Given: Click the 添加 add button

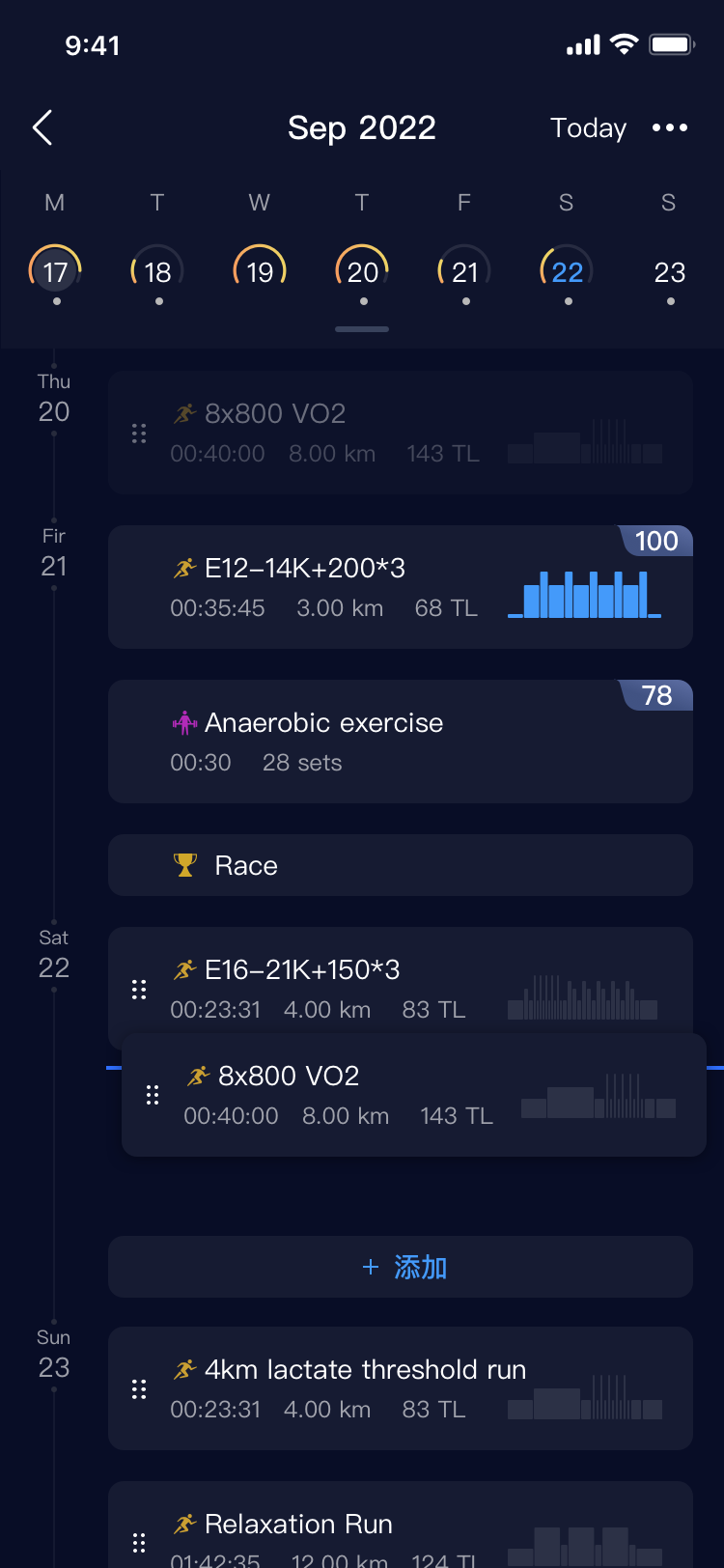Looking at the screenshot, I should [401, 1267].
